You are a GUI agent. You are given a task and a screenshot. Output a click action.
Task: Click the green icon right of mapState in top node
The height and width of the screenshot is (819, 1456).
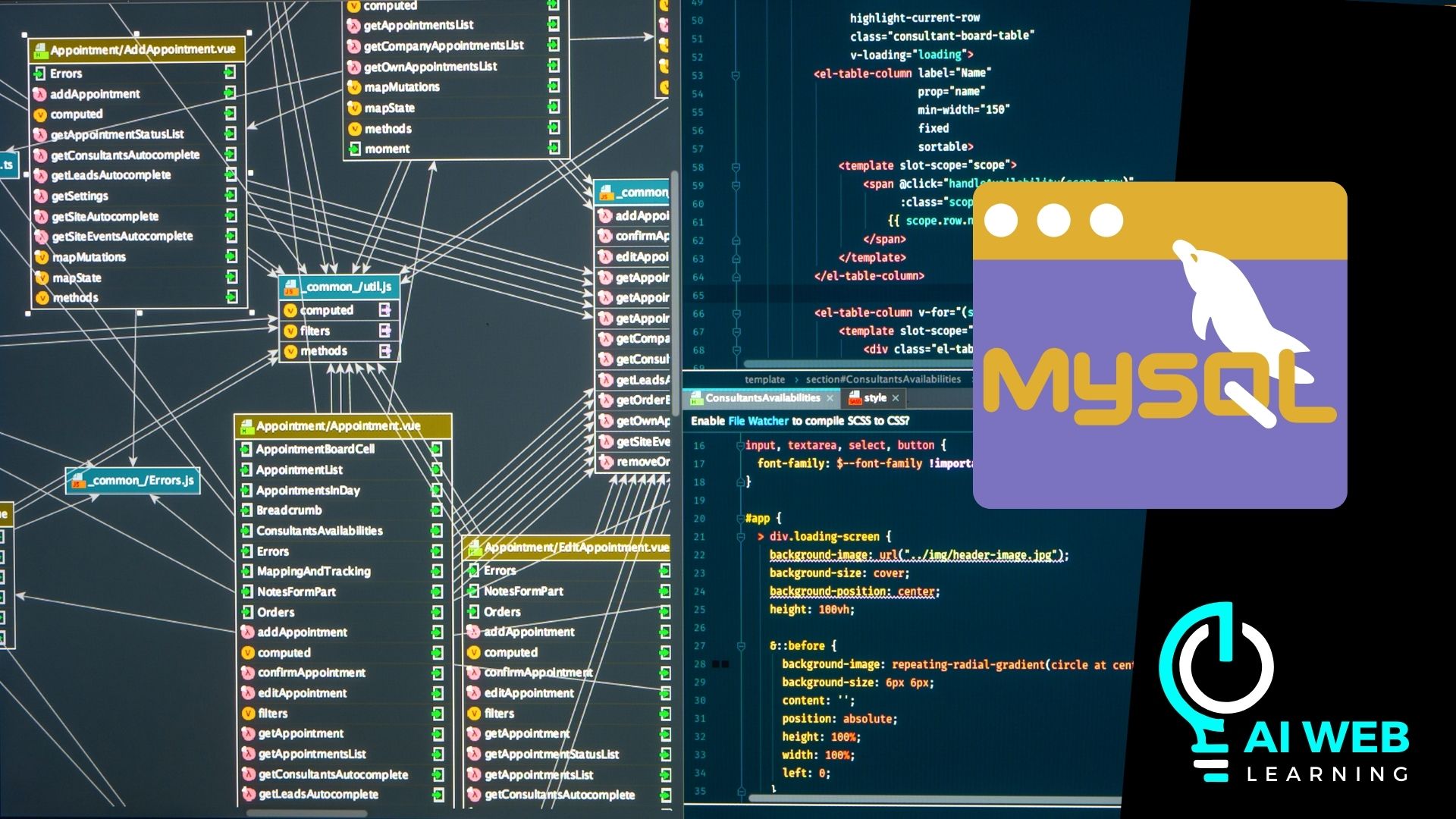(x=554, y=108)
